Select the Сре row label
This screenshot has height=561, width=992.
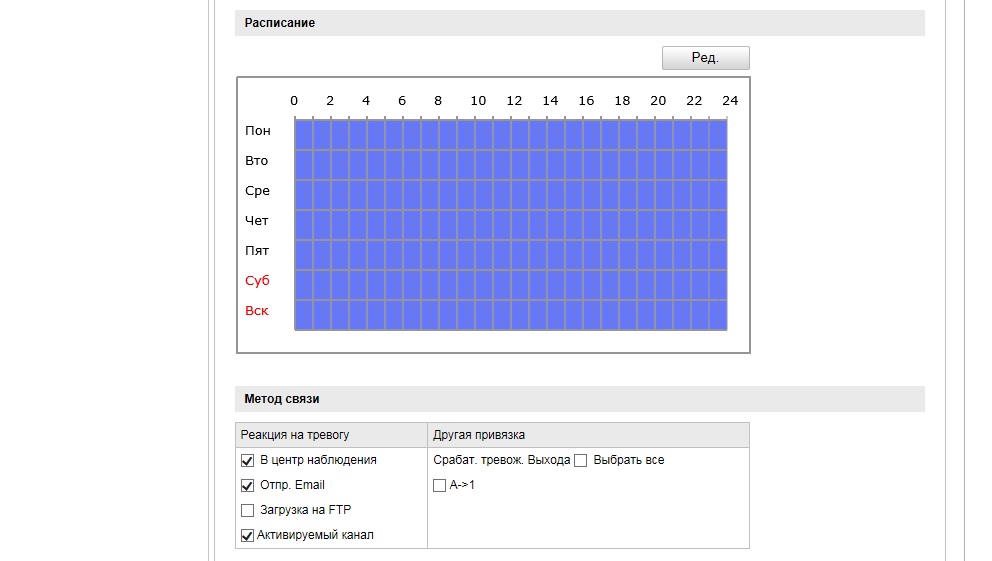tap(257, 190)
